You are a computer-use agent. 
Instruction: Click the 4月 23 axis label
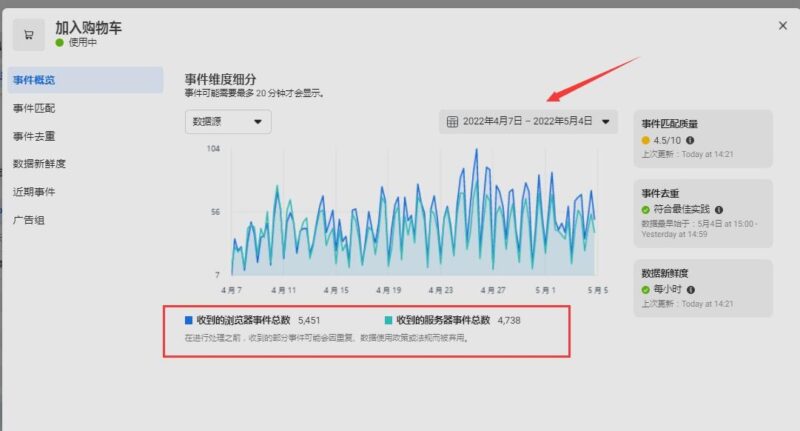click(441, 290)
